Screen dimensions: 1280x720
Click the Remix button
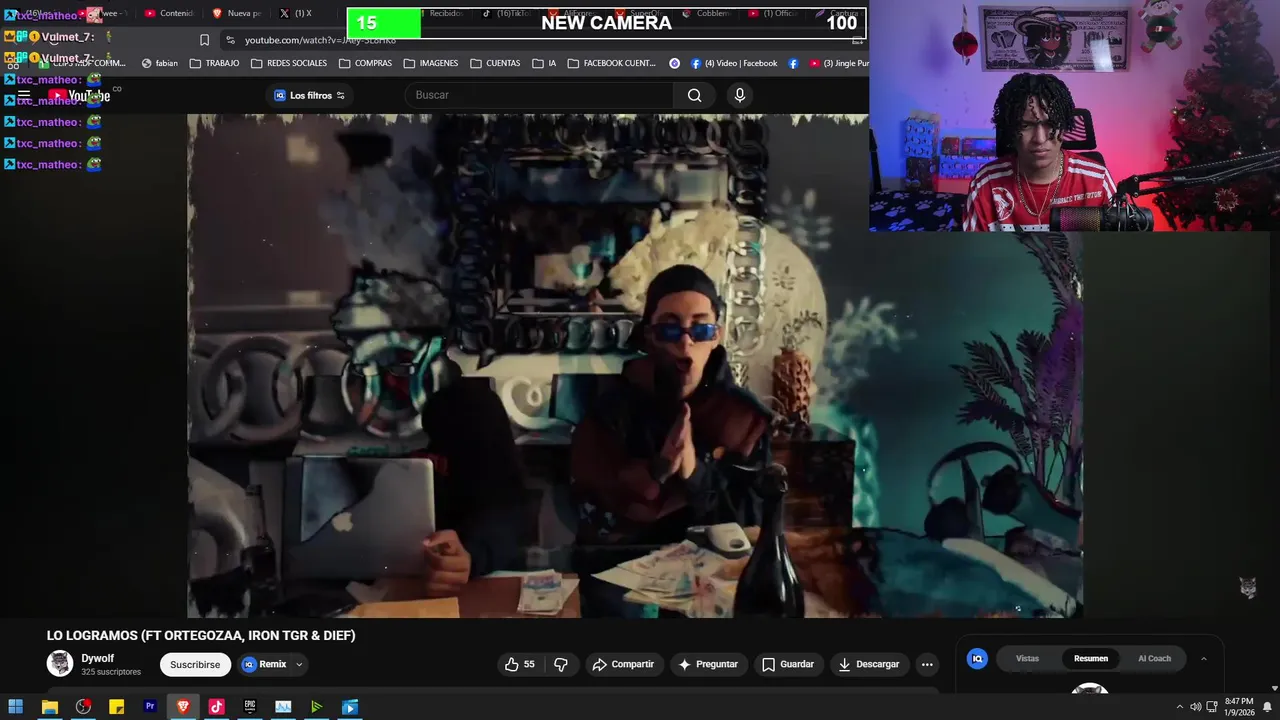coord(264,664)
